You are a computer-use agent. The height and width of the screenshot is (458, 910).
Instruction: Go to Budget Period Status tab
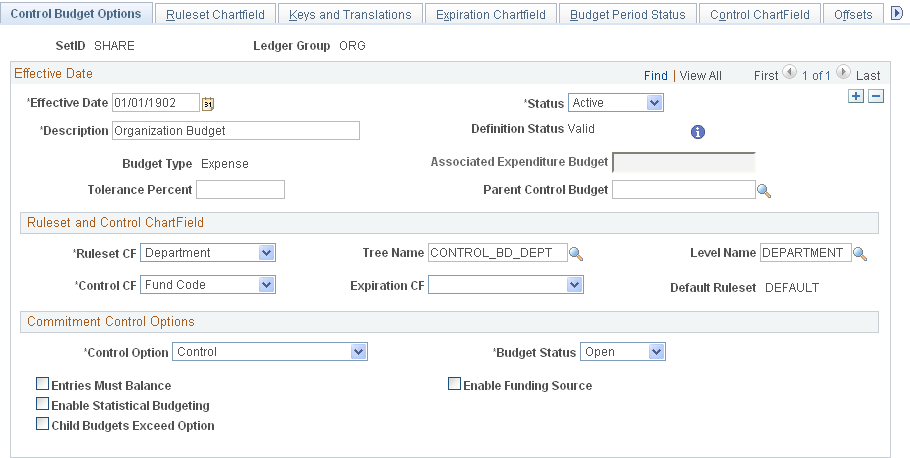coord(628,15)
